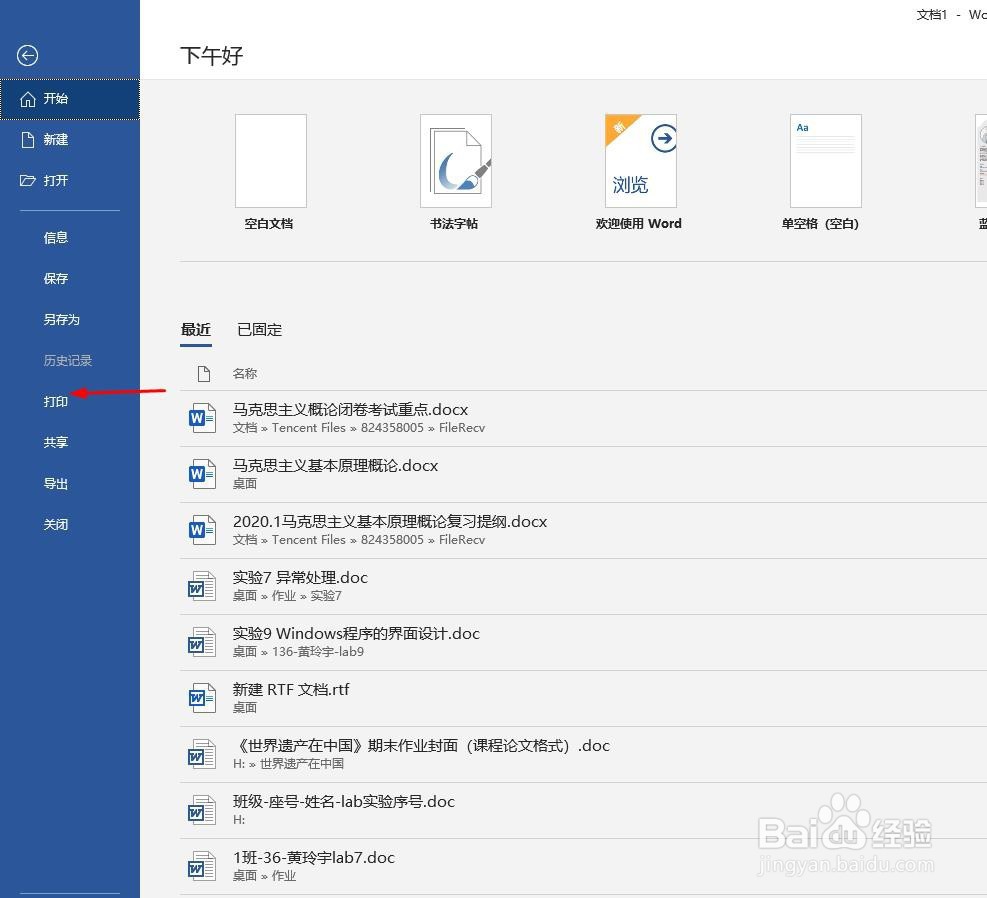Image resolution: width=987 pixels, height=898 pixels.
Task: Create a 空白文档 blank document
Action: 270,172
